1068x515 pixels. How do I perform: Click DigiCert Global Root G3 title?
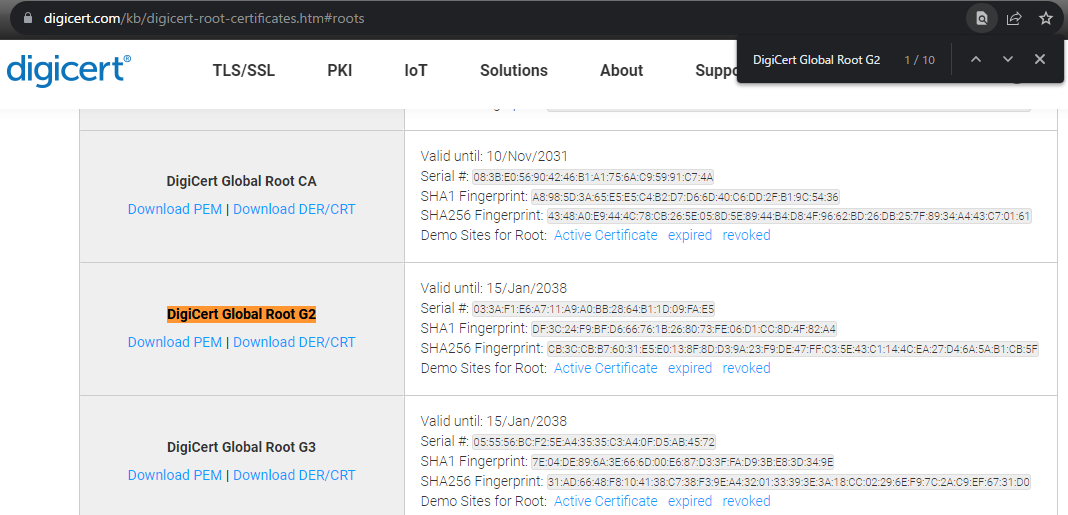[242, 448]
